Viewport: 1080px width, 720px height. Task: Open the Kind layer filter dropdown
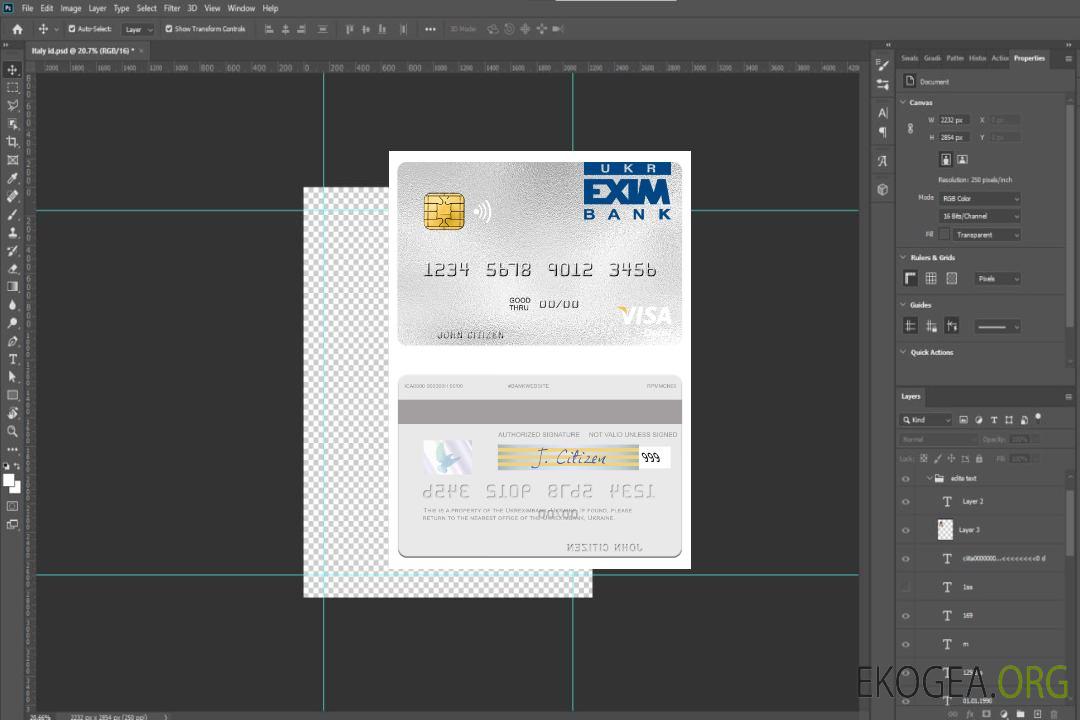(x=926, y=420)
